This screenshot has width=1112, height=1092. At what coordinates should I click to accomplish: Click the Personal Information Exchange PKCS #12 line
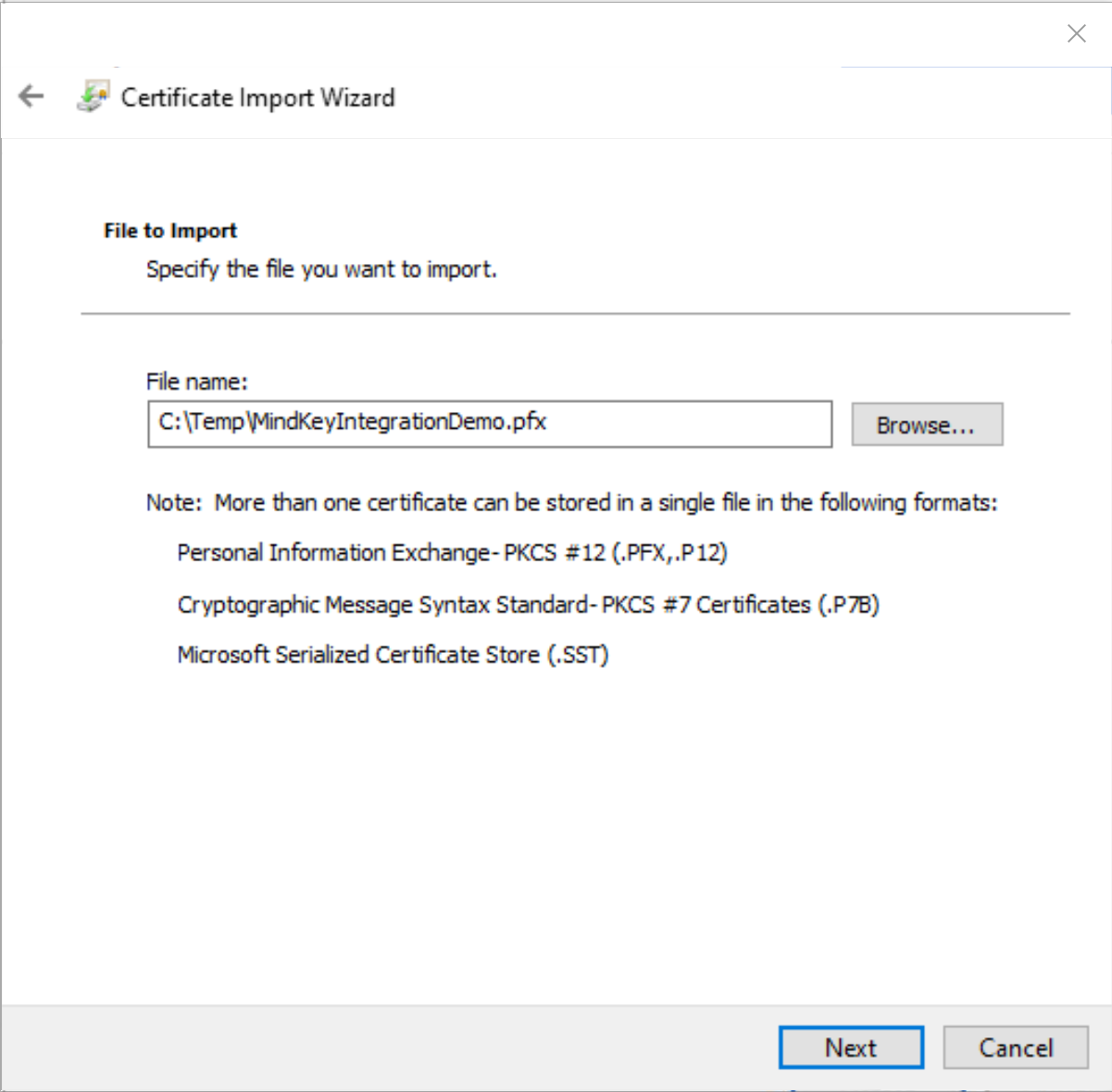pyautogui.click(x=452, y=553)
